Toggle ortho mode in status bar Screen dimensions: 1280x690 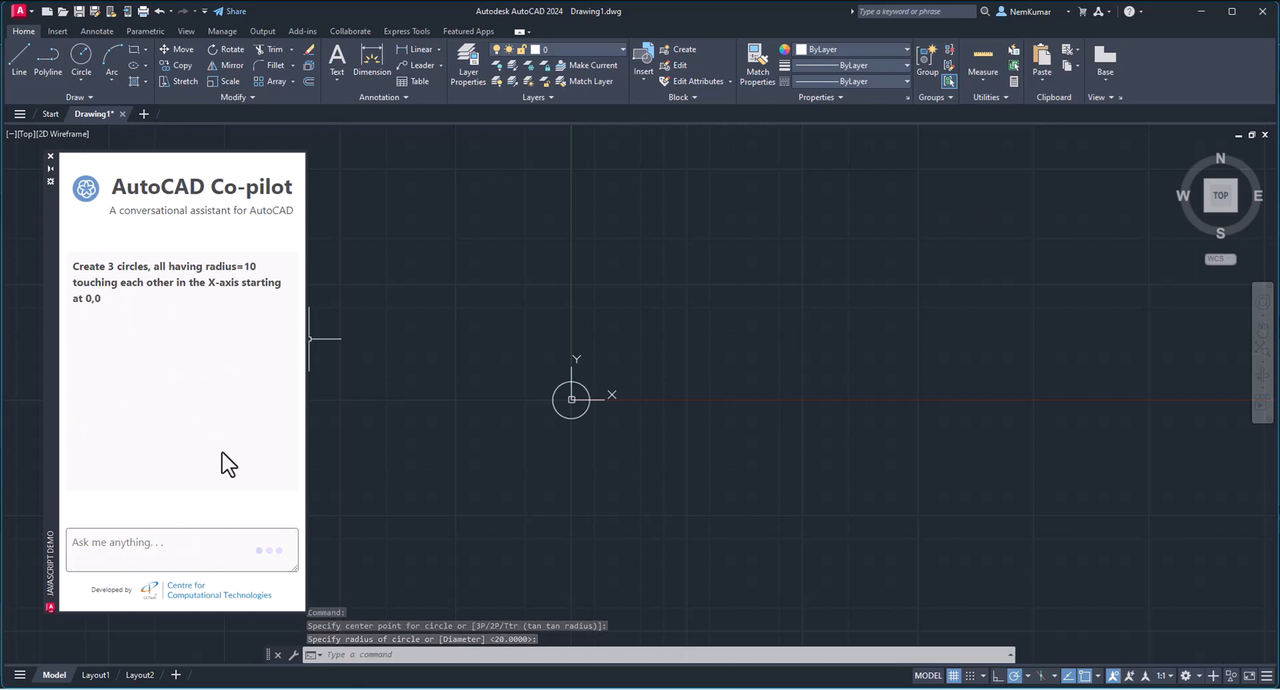[997, 675]
